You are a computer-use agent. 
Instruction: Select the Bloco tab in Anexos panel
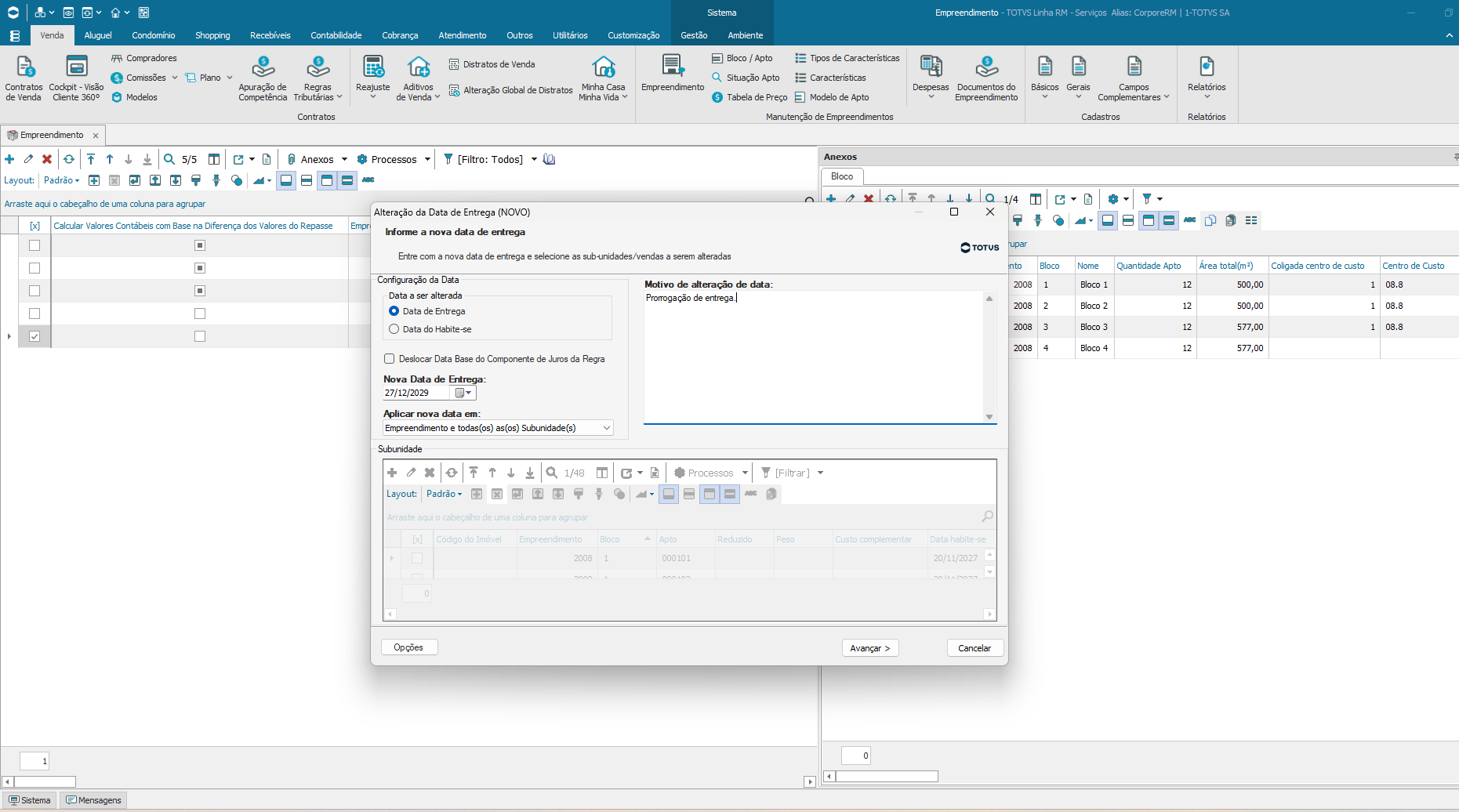click(842, 176)
